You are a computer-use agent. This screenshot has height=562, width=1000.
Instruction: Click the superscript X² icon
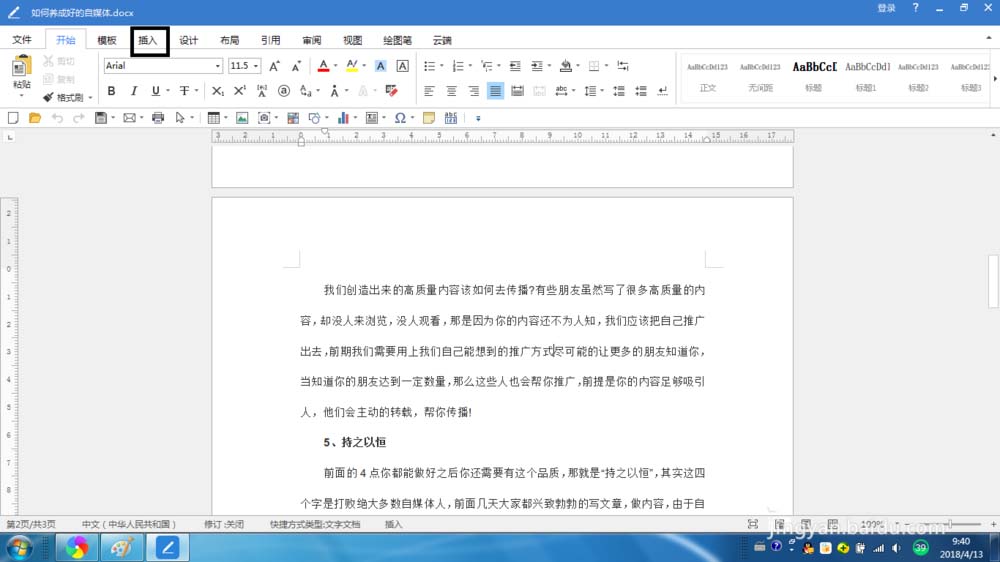239,91
